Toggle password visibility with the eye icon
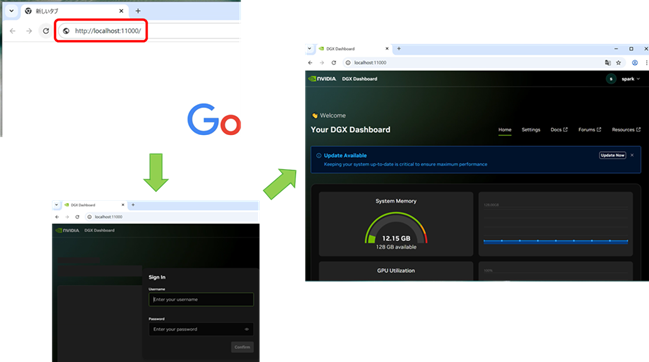Screen dimensions: 649x362 (x=247, y=329)
